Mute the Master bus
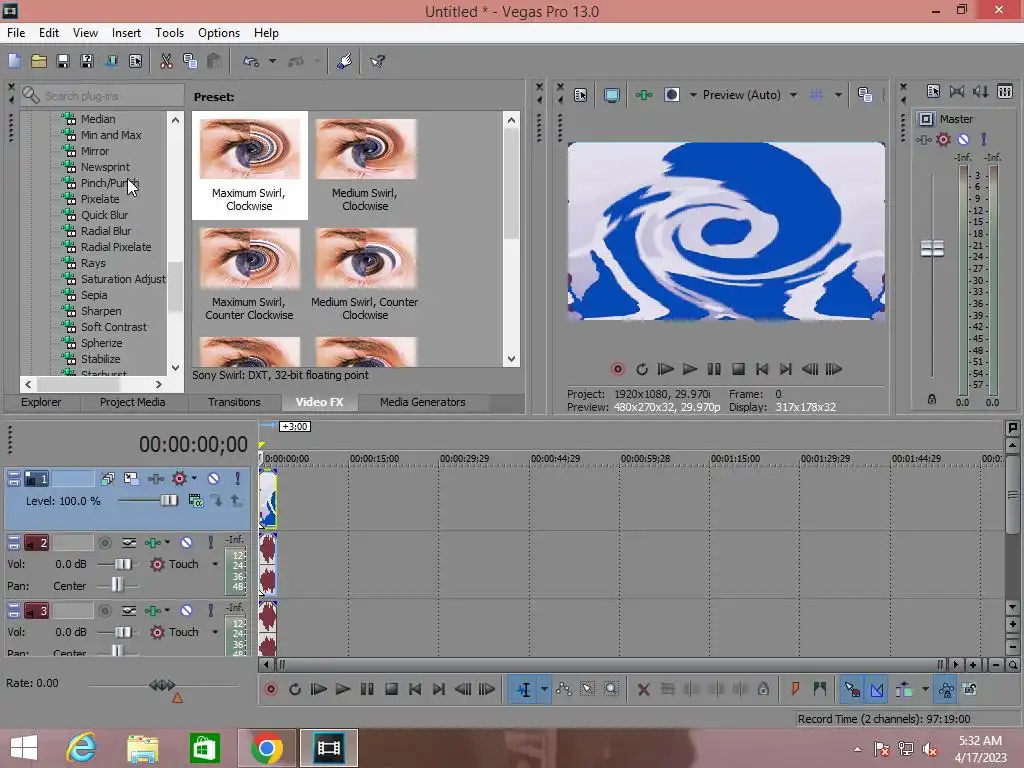Screen dimensions: 1024x768 963,139
